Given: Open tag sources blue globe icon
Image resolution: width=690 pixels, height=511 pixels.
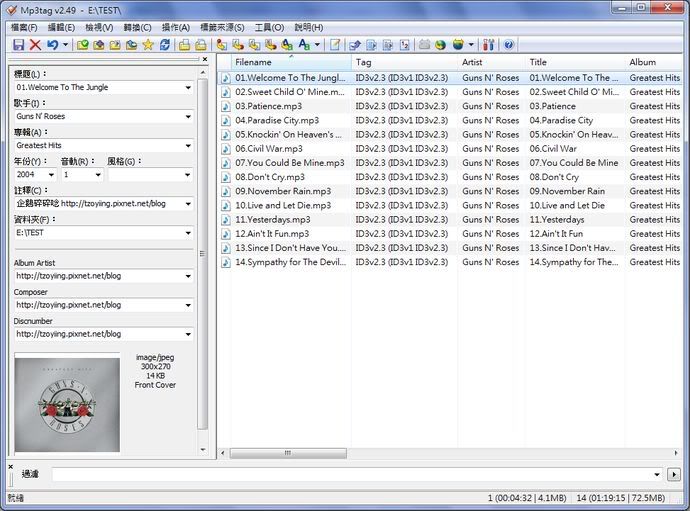Looking at the screenshot, I should 458,44.
